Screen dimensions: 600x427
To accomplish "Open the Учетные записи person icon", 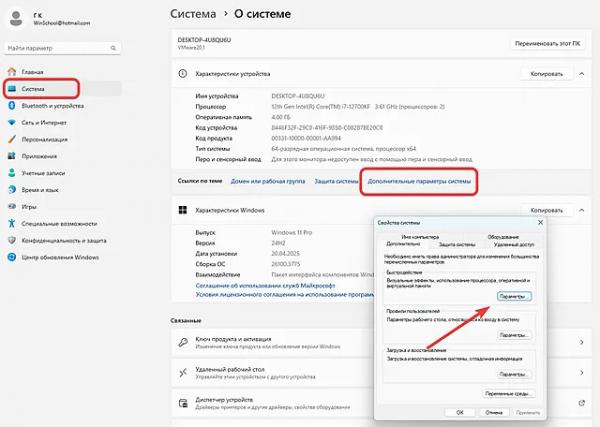I will pyautogui.click(x=12, y=173).
